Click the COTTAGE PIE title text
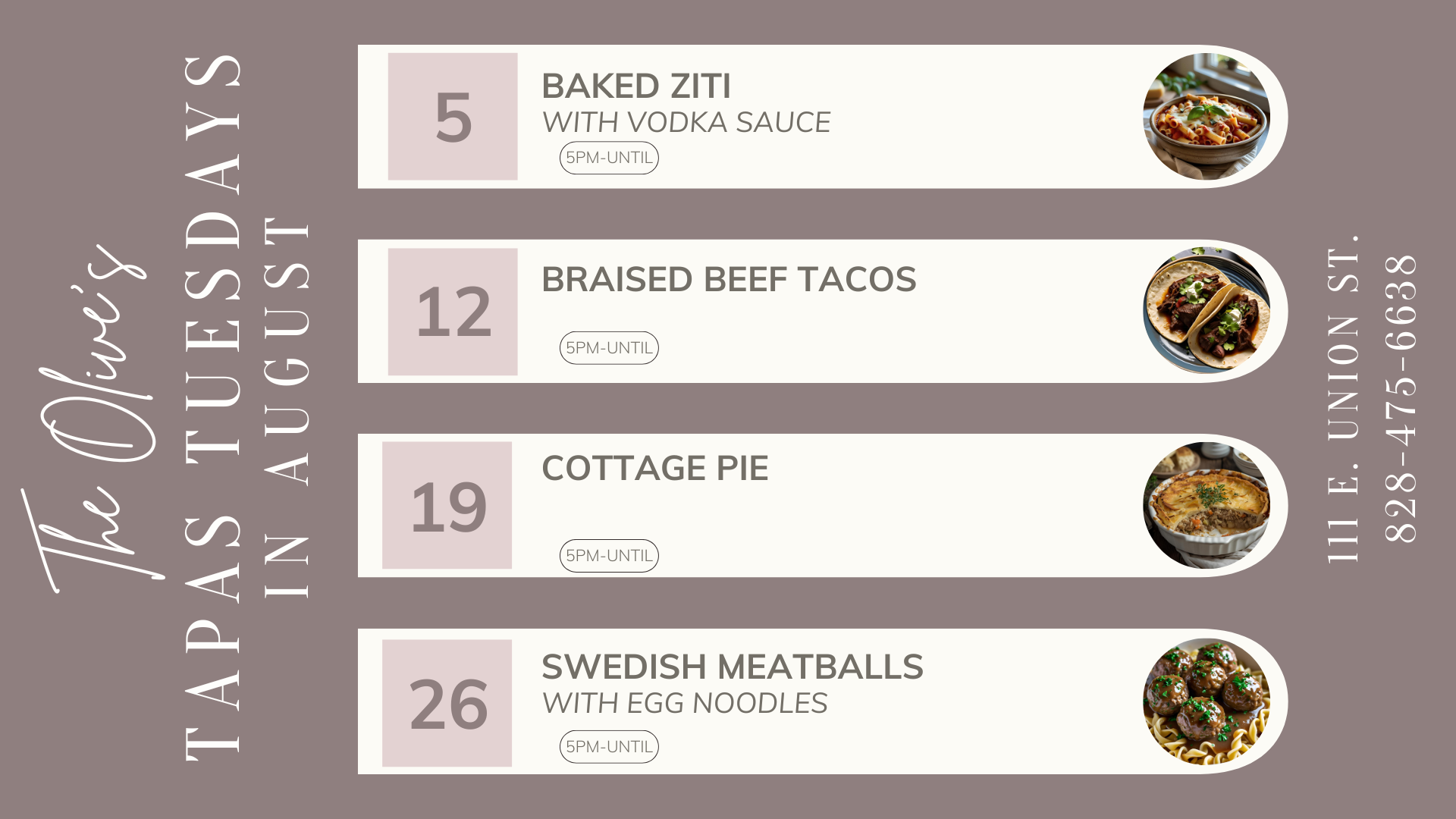Viewport: 1456px width, 819px height. [x=655, y=468]
